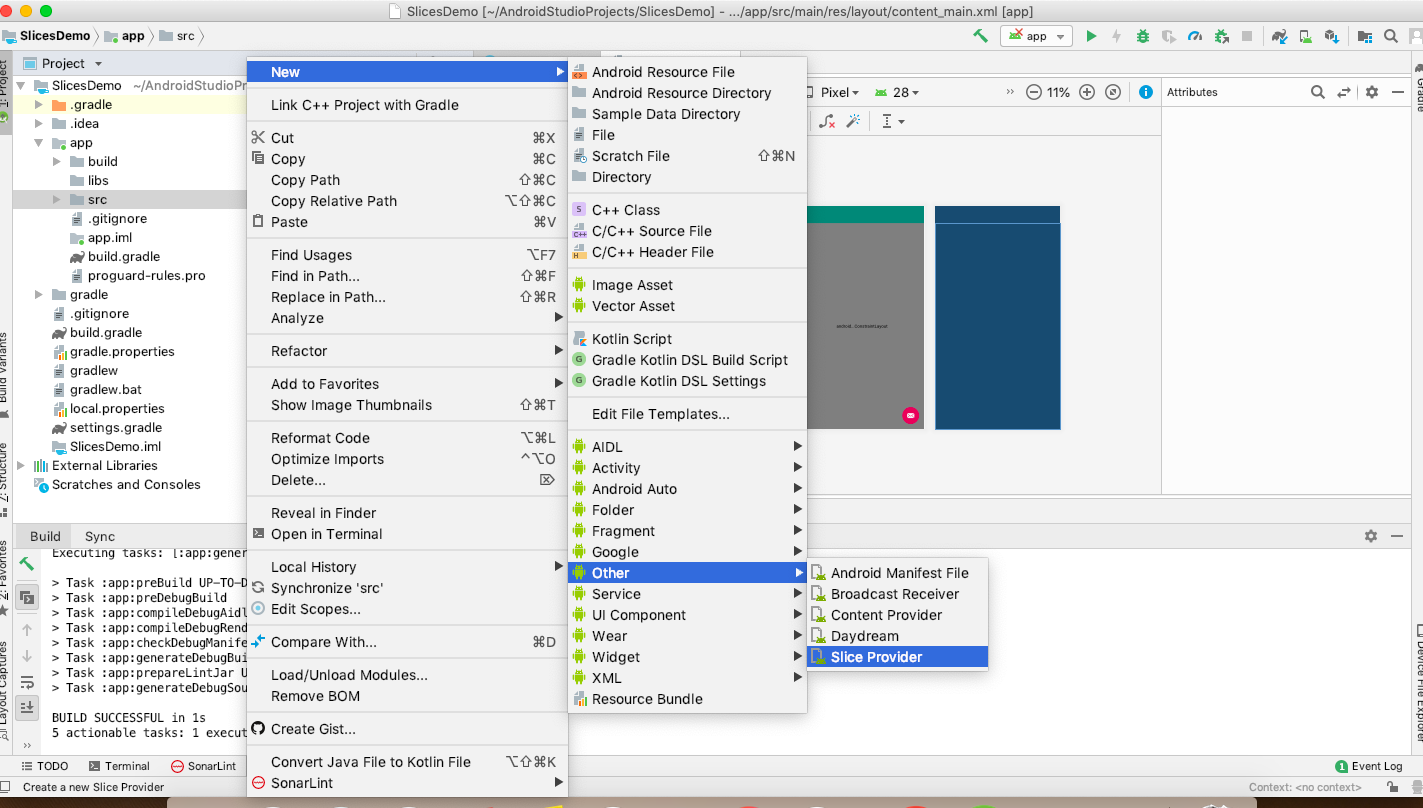Open the Terminal tool window

(x=119, y=766)
